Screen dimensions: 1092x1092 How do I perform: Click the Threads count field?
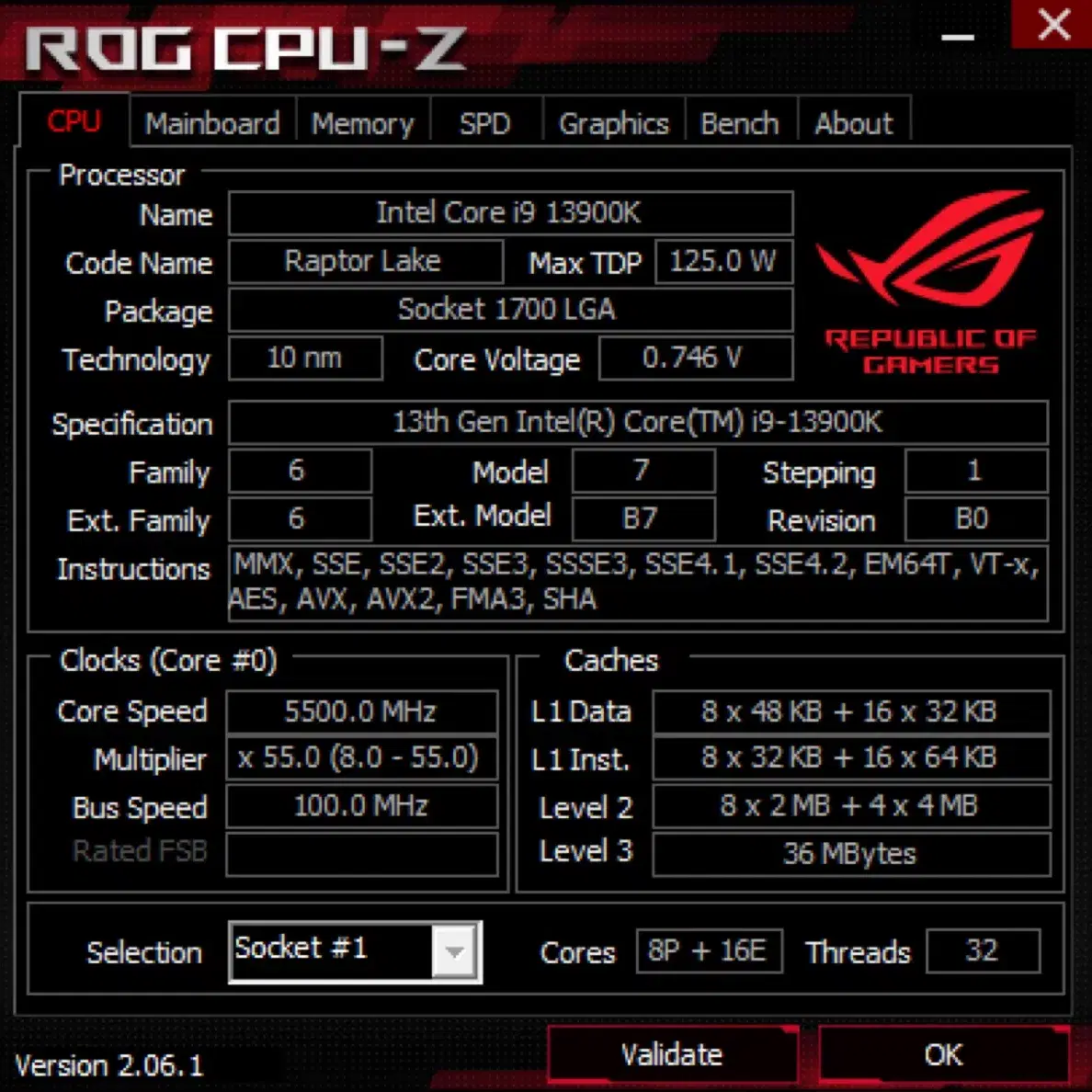click(x=983, y=950)
